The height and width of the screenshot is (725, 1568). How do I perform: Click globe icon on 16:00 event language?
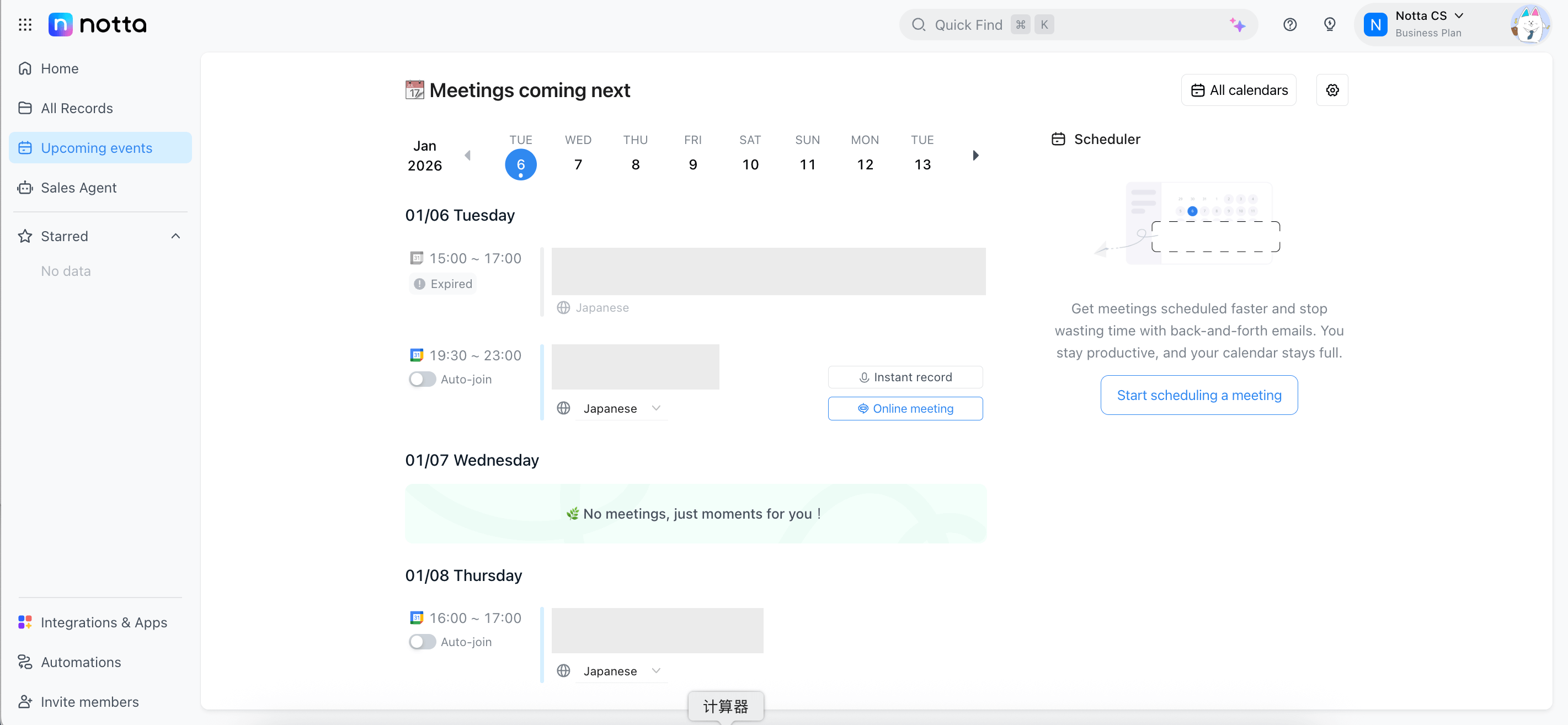pos(564,671)
